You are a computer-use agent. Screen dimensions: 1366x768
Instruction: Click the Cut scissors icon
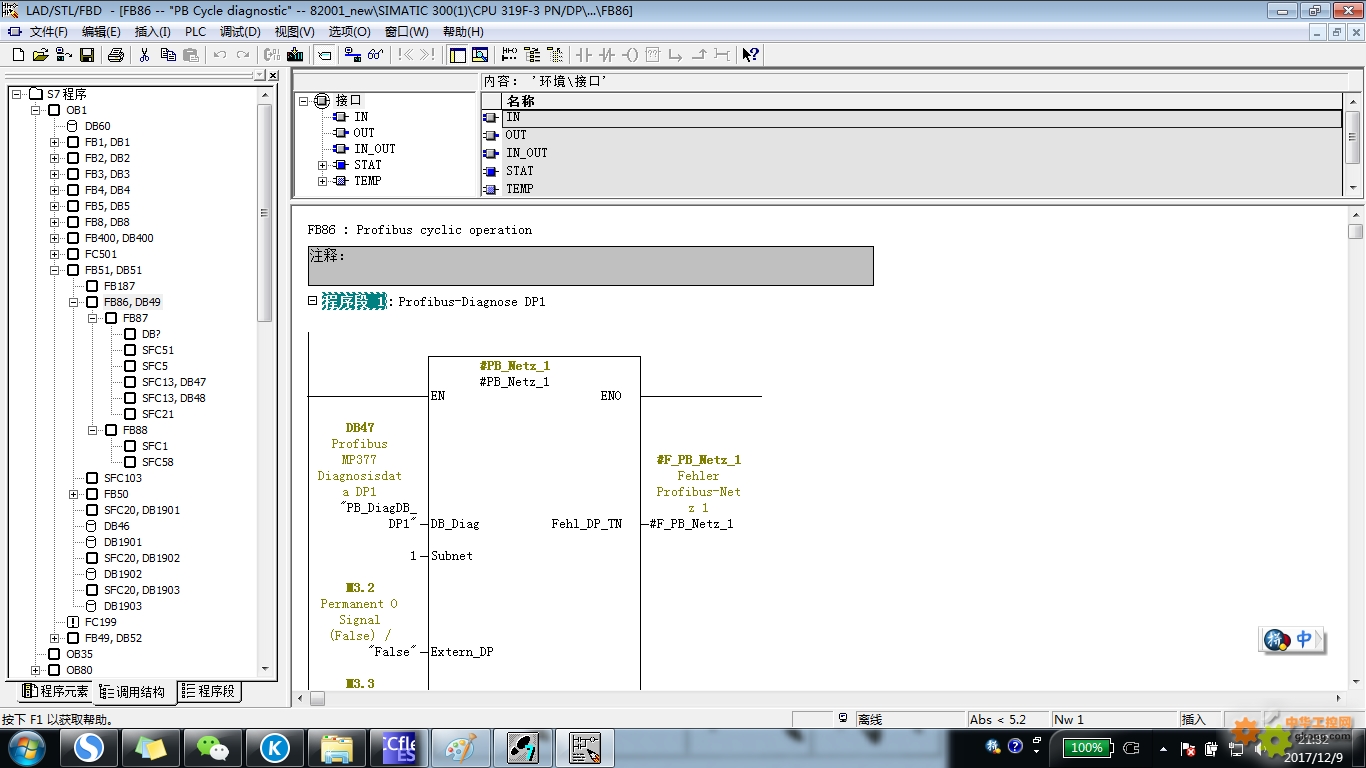point(144,55)
